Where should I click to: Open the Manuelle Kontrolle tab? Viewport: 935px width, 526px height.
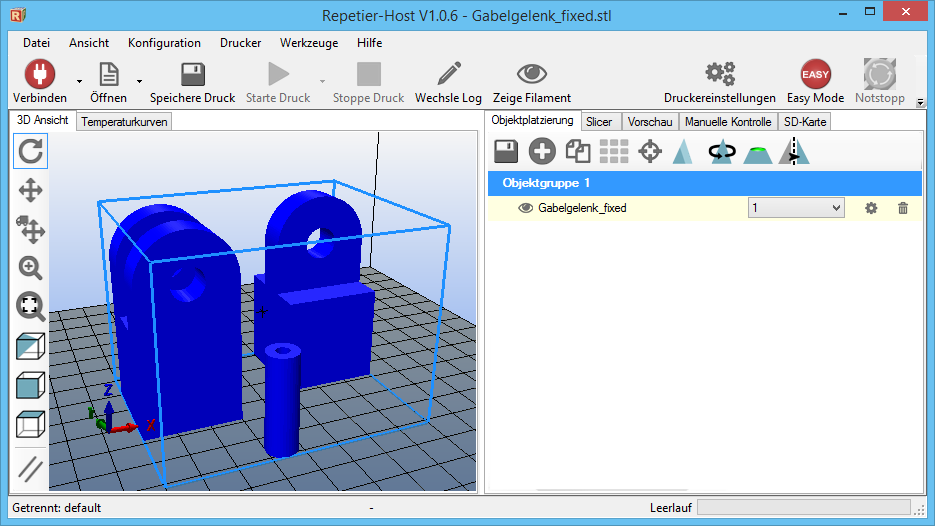tap(728, 122)
